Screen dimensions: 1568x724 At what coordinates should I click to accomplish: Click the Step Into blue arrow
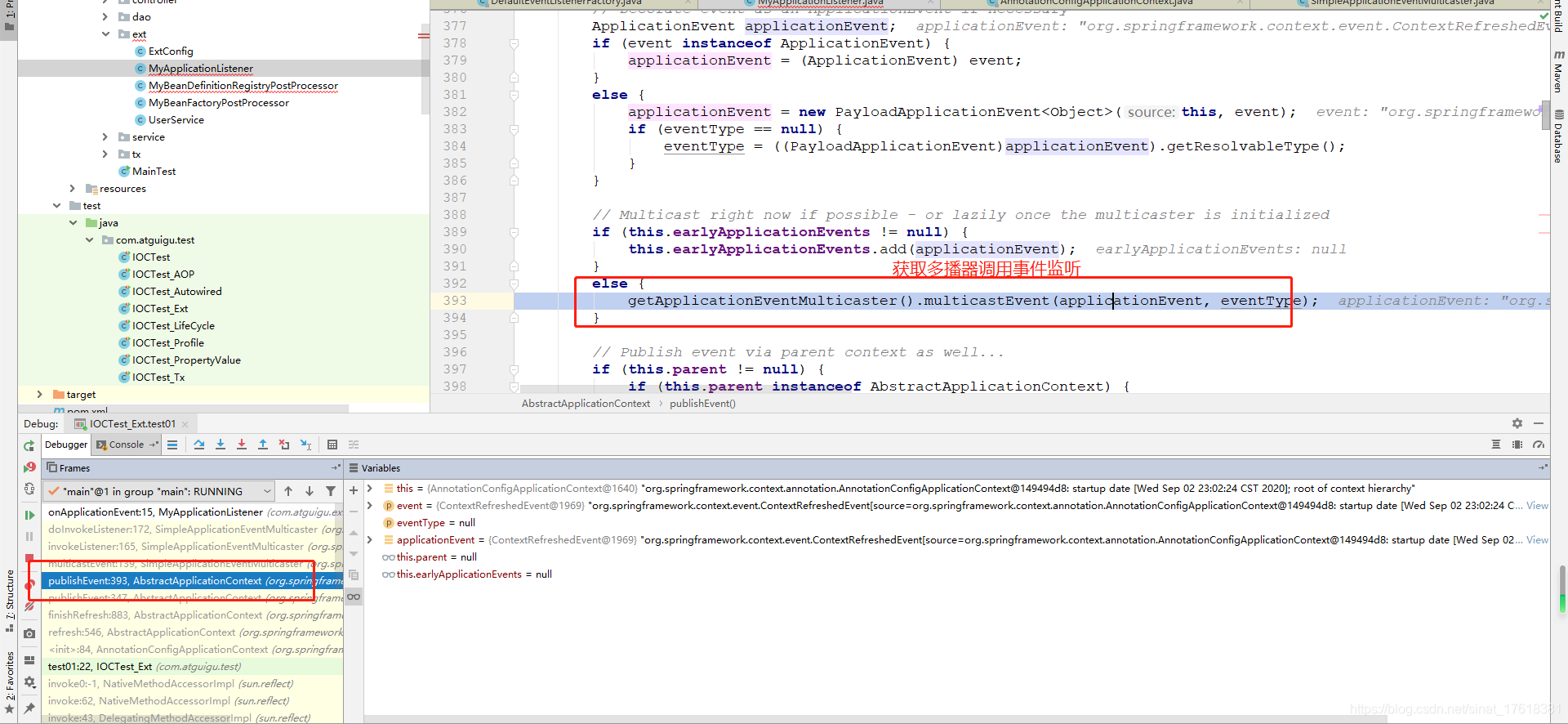[x=220, y=445]
